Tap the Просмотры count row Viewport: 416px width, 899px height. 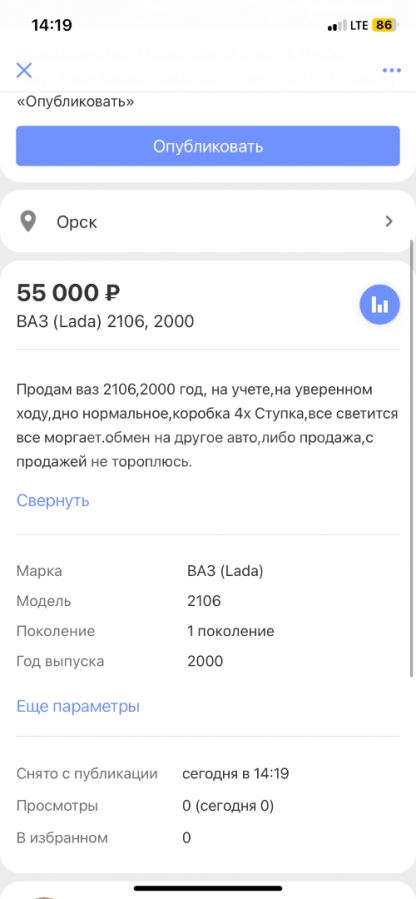coord(146,806)
